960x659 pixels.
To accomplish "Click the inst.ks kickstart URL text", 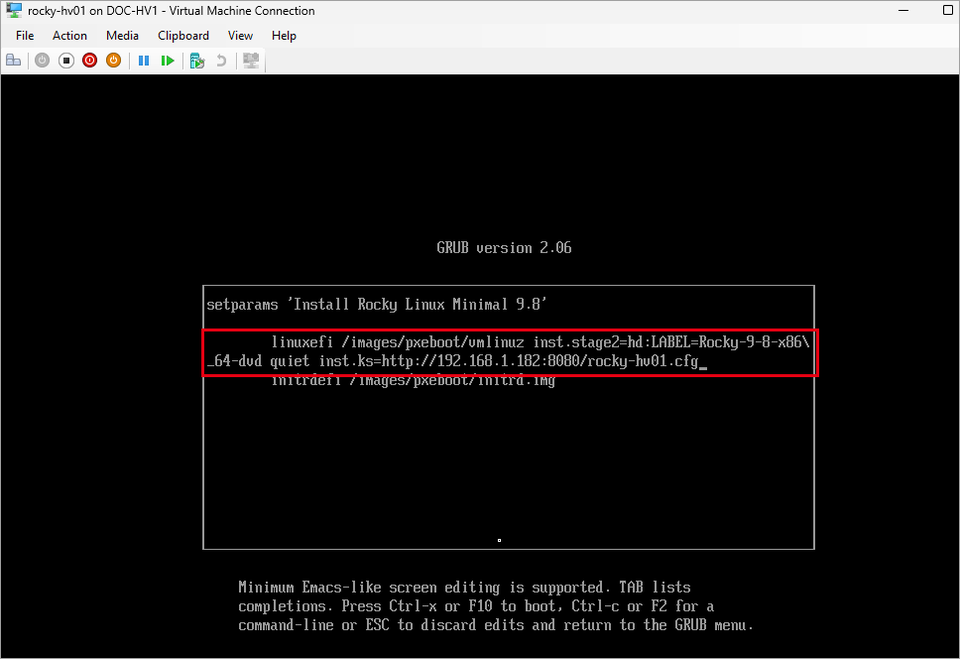I will (509, 361).
